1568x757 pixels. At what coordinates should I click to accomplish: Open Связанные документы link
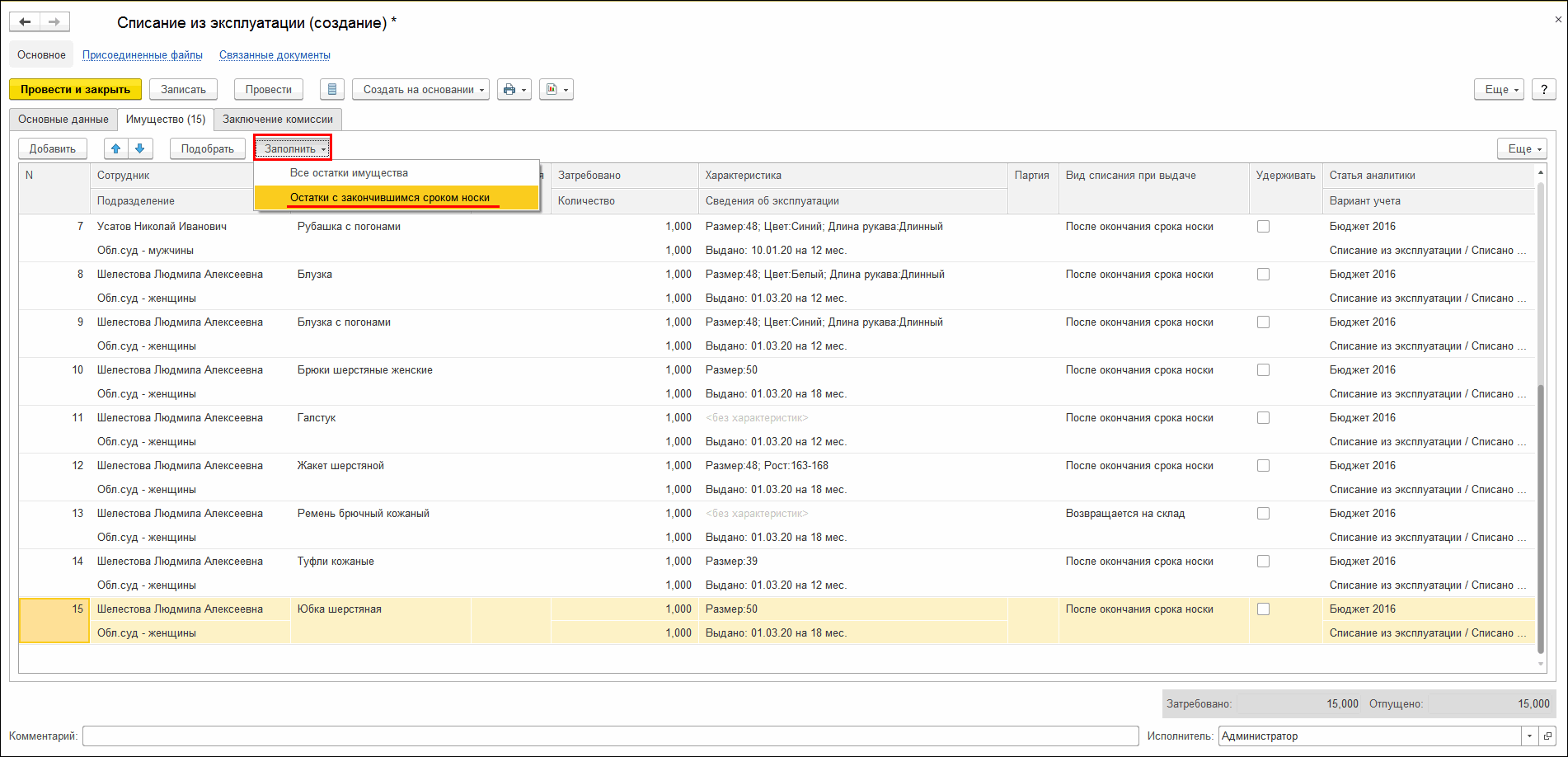click(x=275, y=55)
